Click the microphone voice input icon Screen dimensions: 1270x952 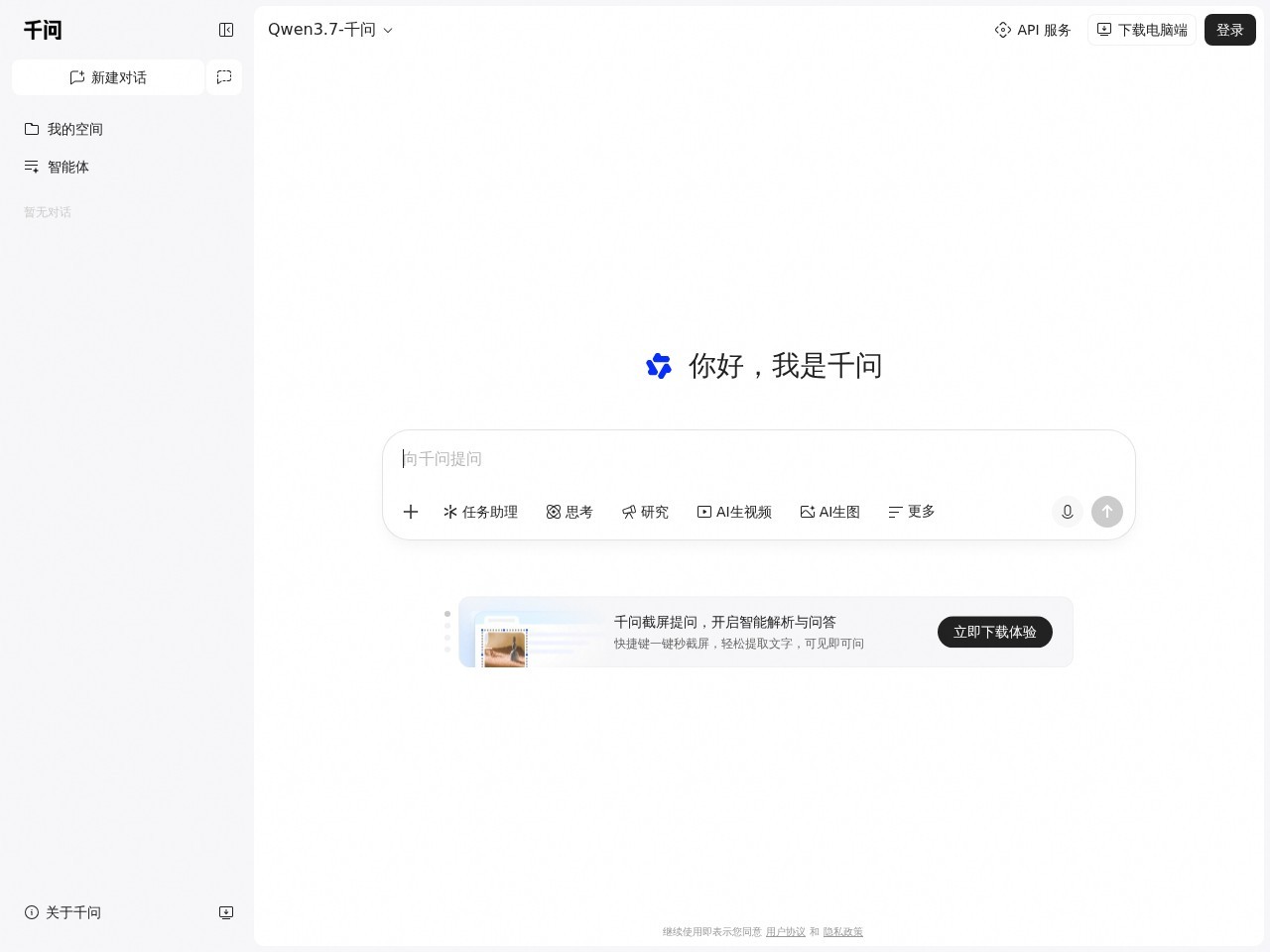1068,512
